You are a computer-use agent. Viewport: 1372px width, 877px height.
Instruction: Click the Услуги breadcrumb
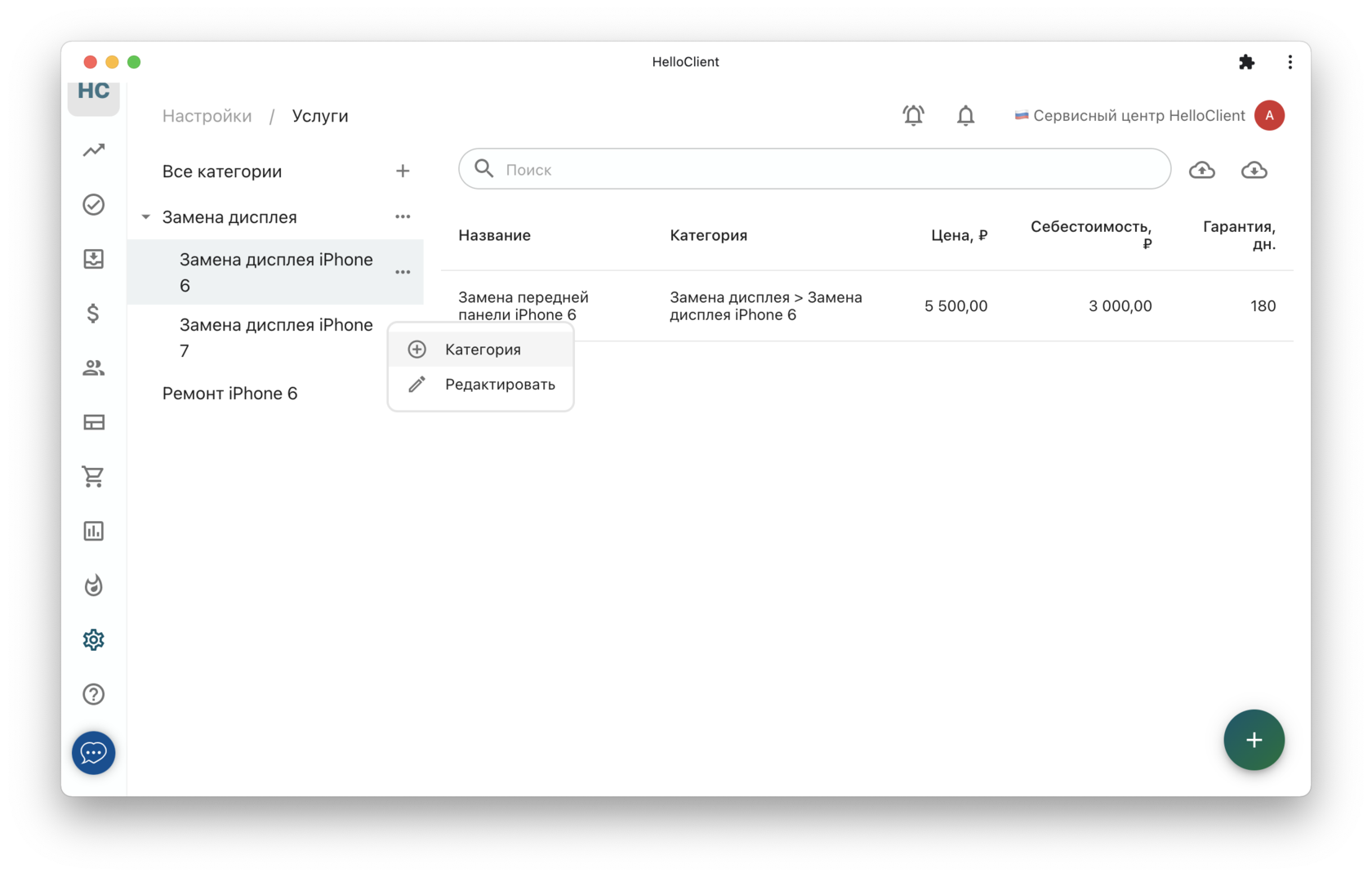click(x=320, y=116)
